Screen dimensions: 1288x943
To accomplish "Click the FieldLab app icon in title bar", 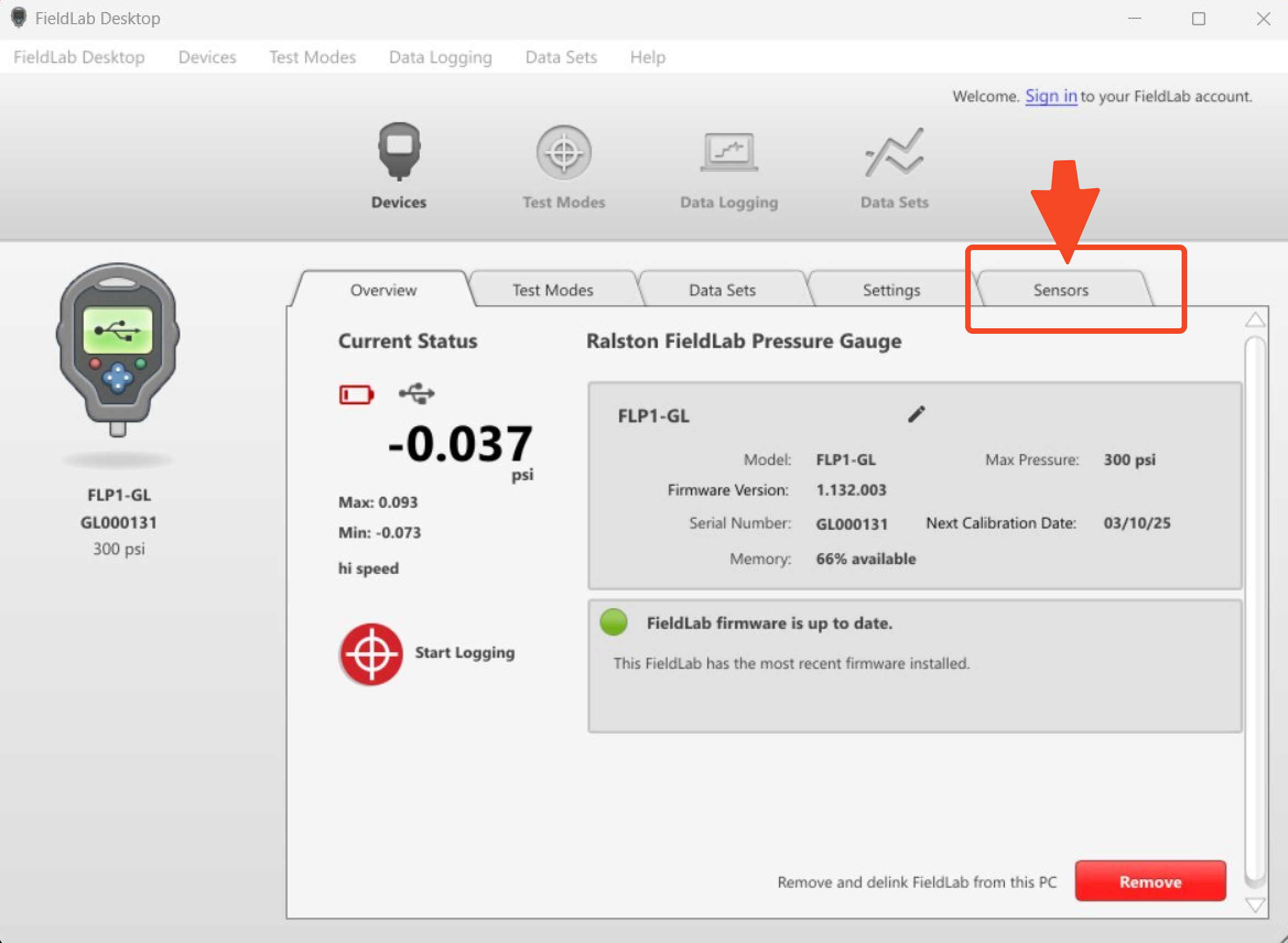I will coord(19,18).
